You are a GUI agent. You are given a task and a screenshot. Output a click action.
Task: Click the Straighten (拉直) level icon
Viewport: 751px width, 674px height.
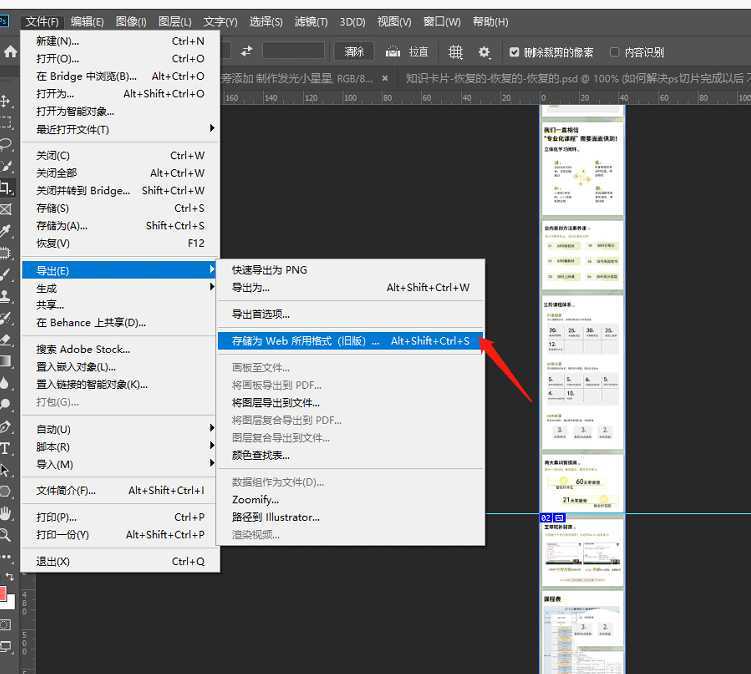394,52
